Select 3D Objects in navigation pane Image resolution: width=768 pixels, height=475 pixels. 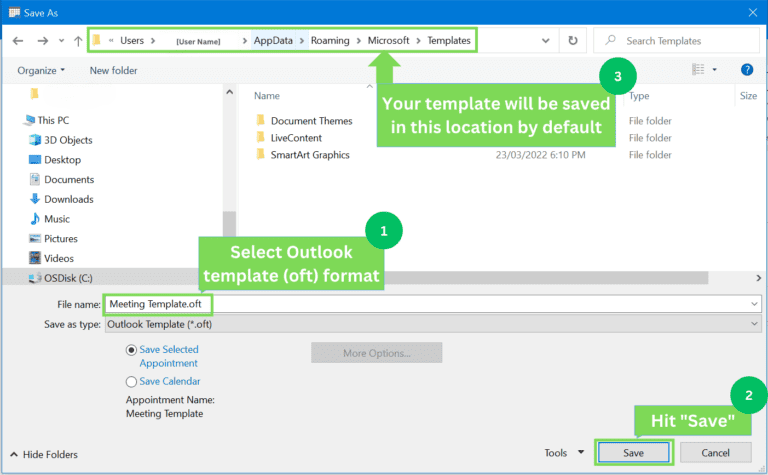pyautogui.click(x=68, y=140)
